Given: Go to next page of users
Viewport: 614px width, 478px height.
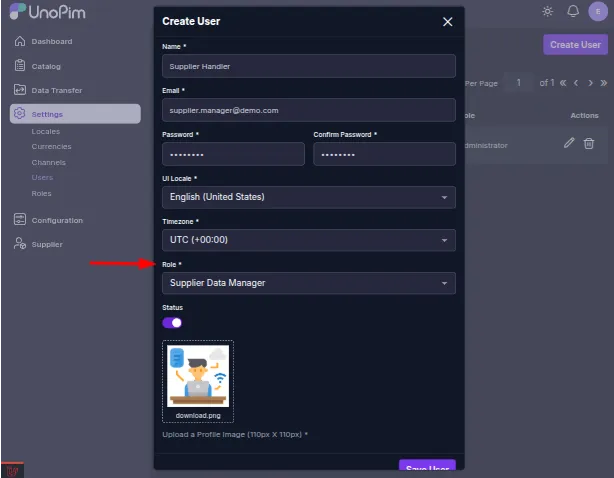Looking at the screenshot, I should [590, 83].
